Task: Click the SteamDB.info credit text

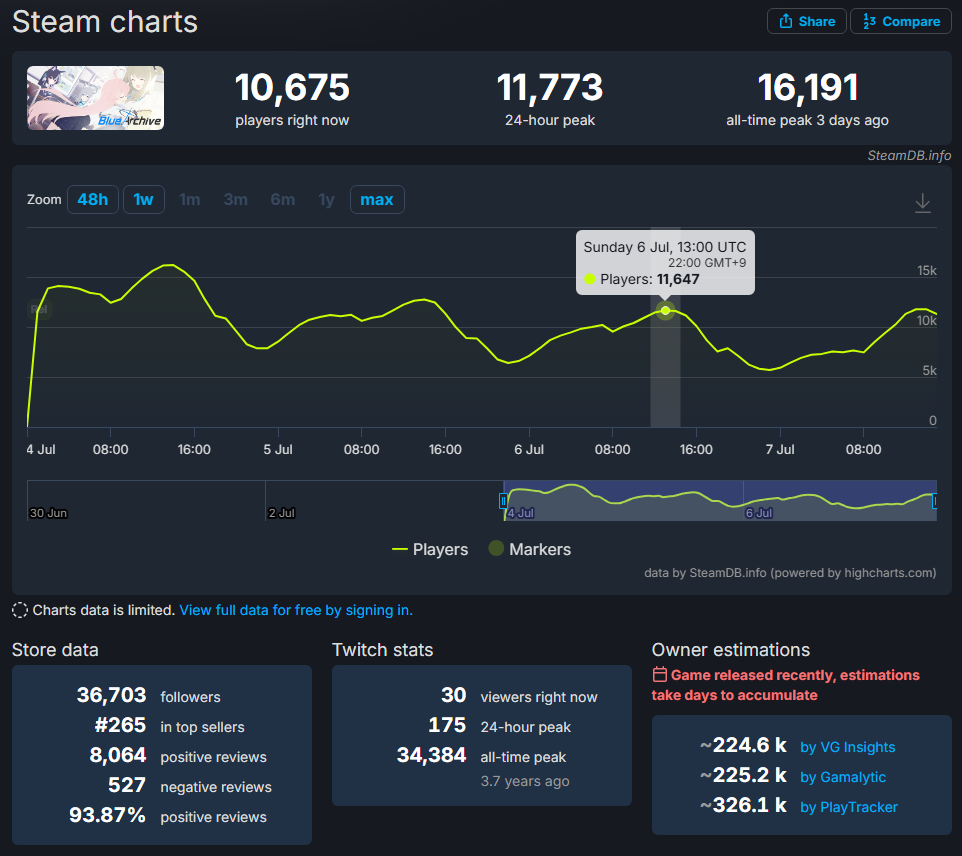Action: pos(909,155)
